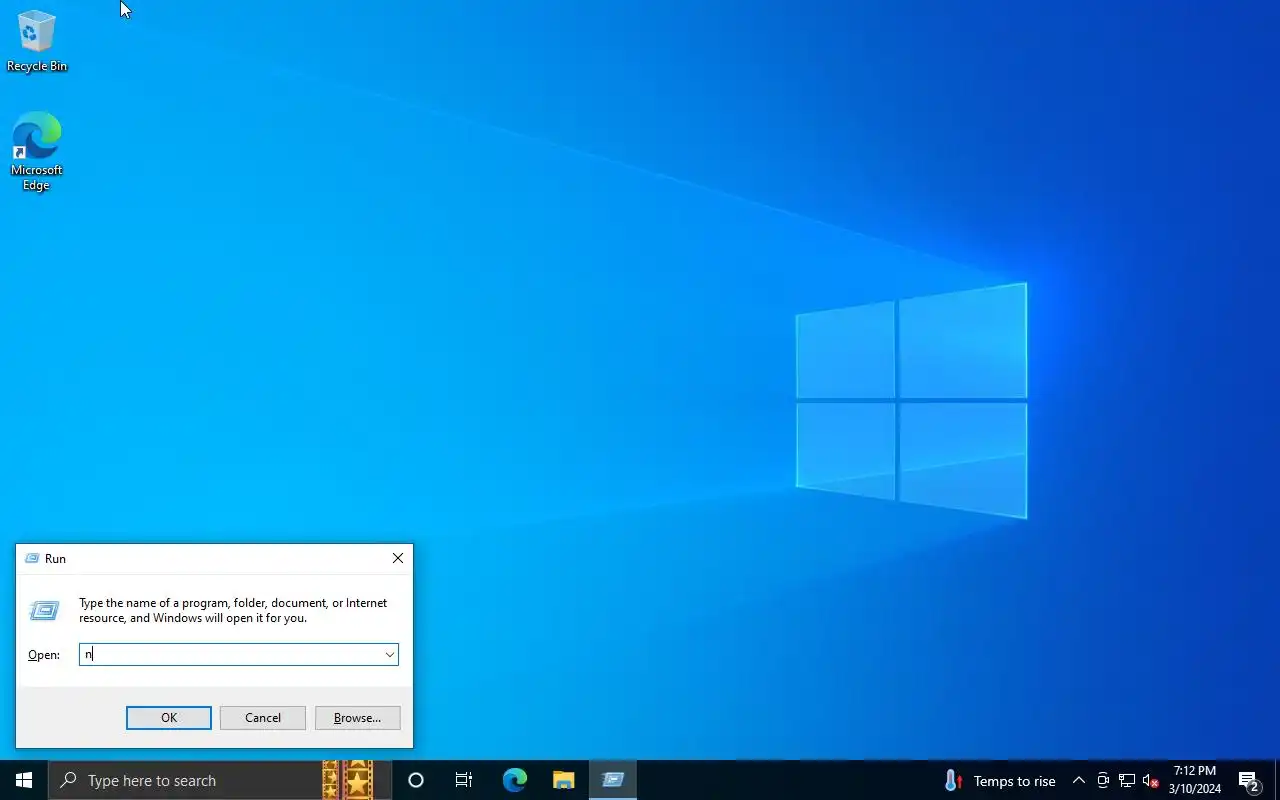Open Task View from taskbar

point(464,780)
